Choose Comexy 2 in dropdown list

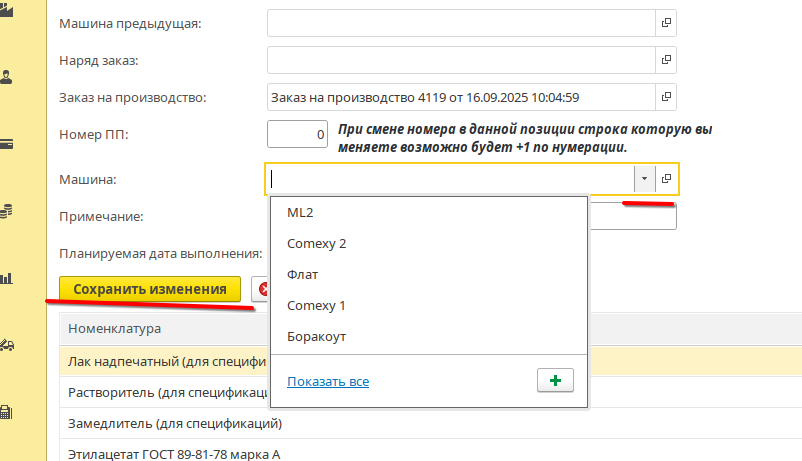coord(316,243)
